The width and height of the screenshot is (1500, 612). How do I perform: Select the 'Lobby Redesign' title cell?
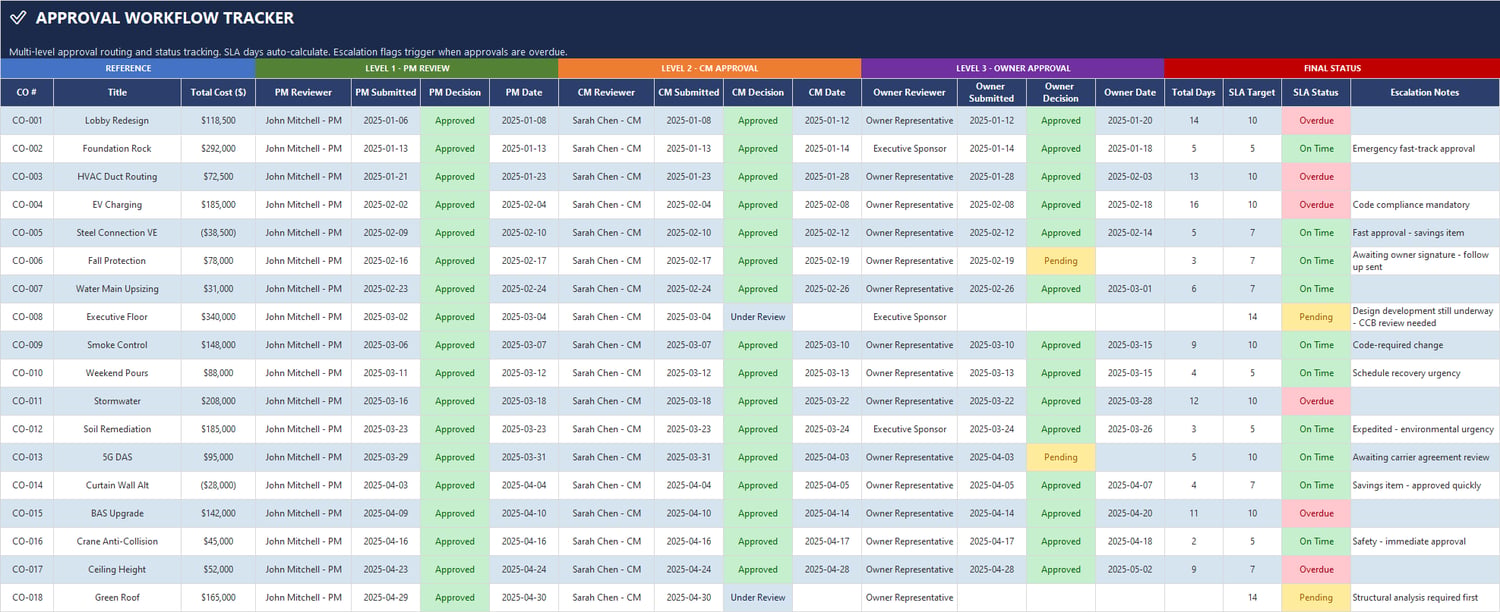[118, 120]
